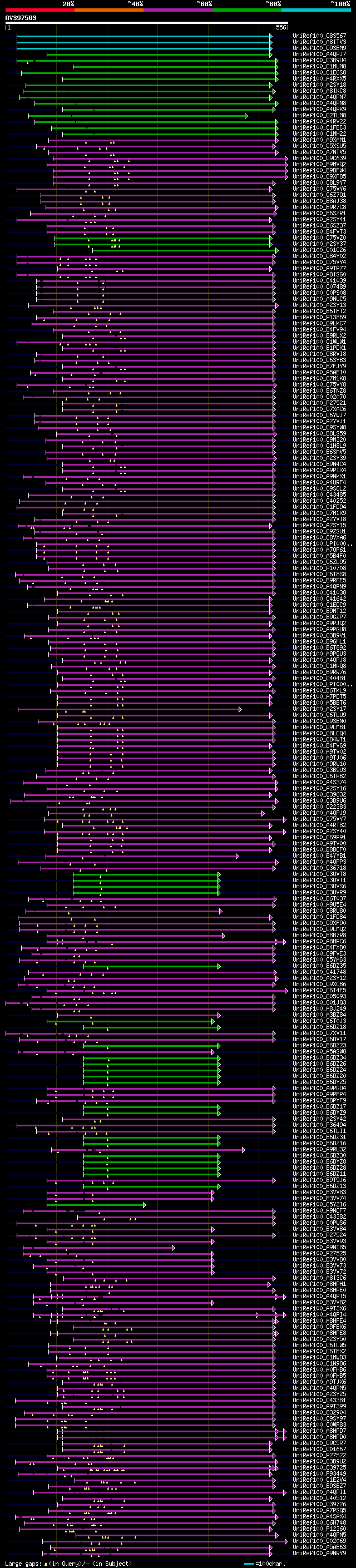Click the white query sequence bar
The image size is (356, 1568).
click(147, 23)
